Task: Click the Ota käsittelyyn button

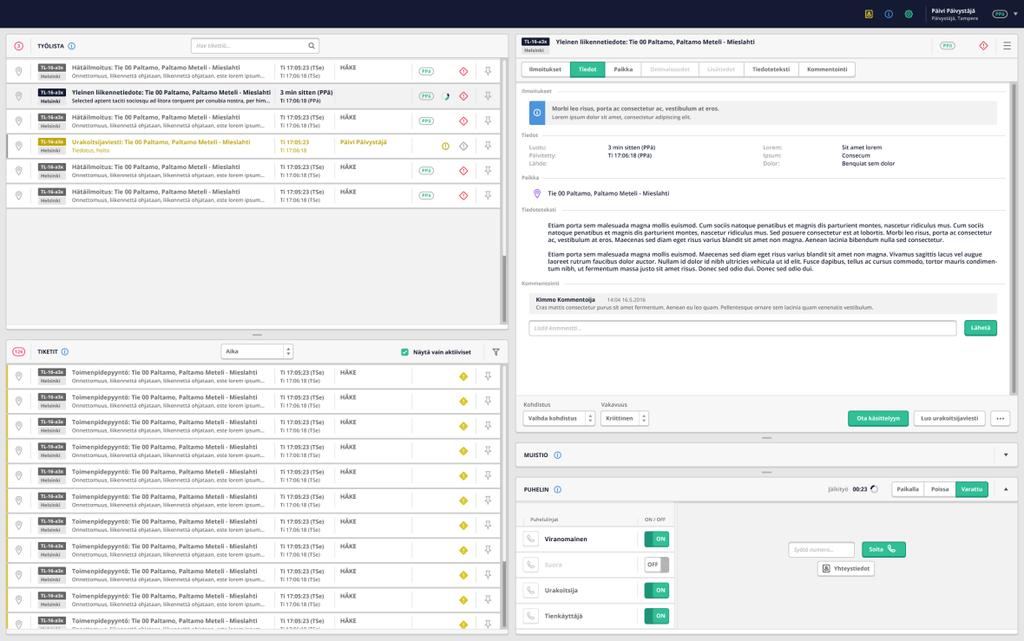Action: [x=878, y=418]
